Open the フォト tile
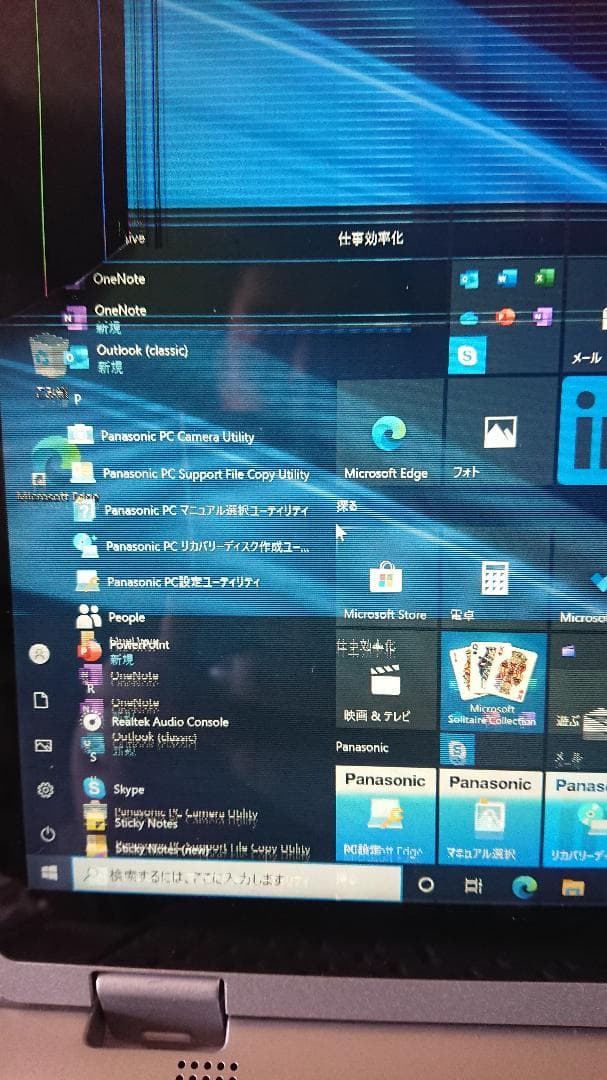The width and height of the screenshot is (607, 1080). pyautogui.click(x=501, y=433)
